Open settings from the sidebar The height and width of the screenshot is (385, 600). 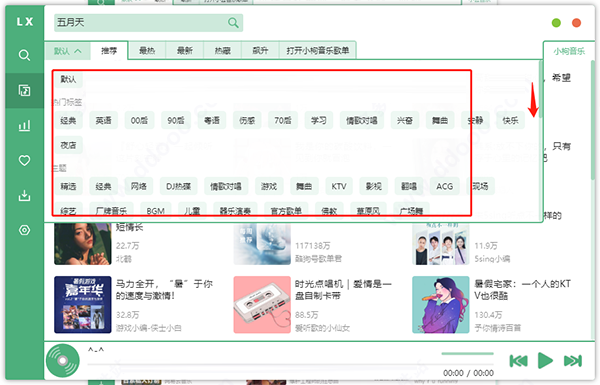[24, 230]
